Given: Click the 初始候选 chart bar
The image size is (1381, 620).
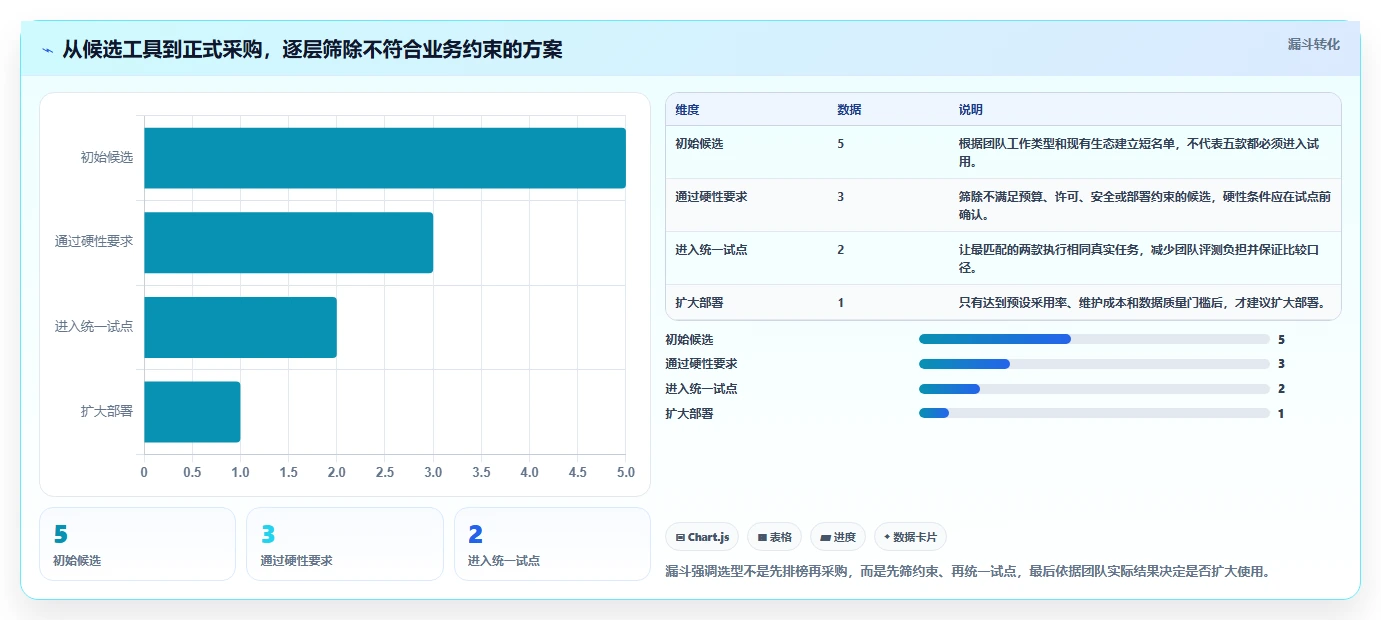Looking at the screenshot, I should click(x=385, y=158).
